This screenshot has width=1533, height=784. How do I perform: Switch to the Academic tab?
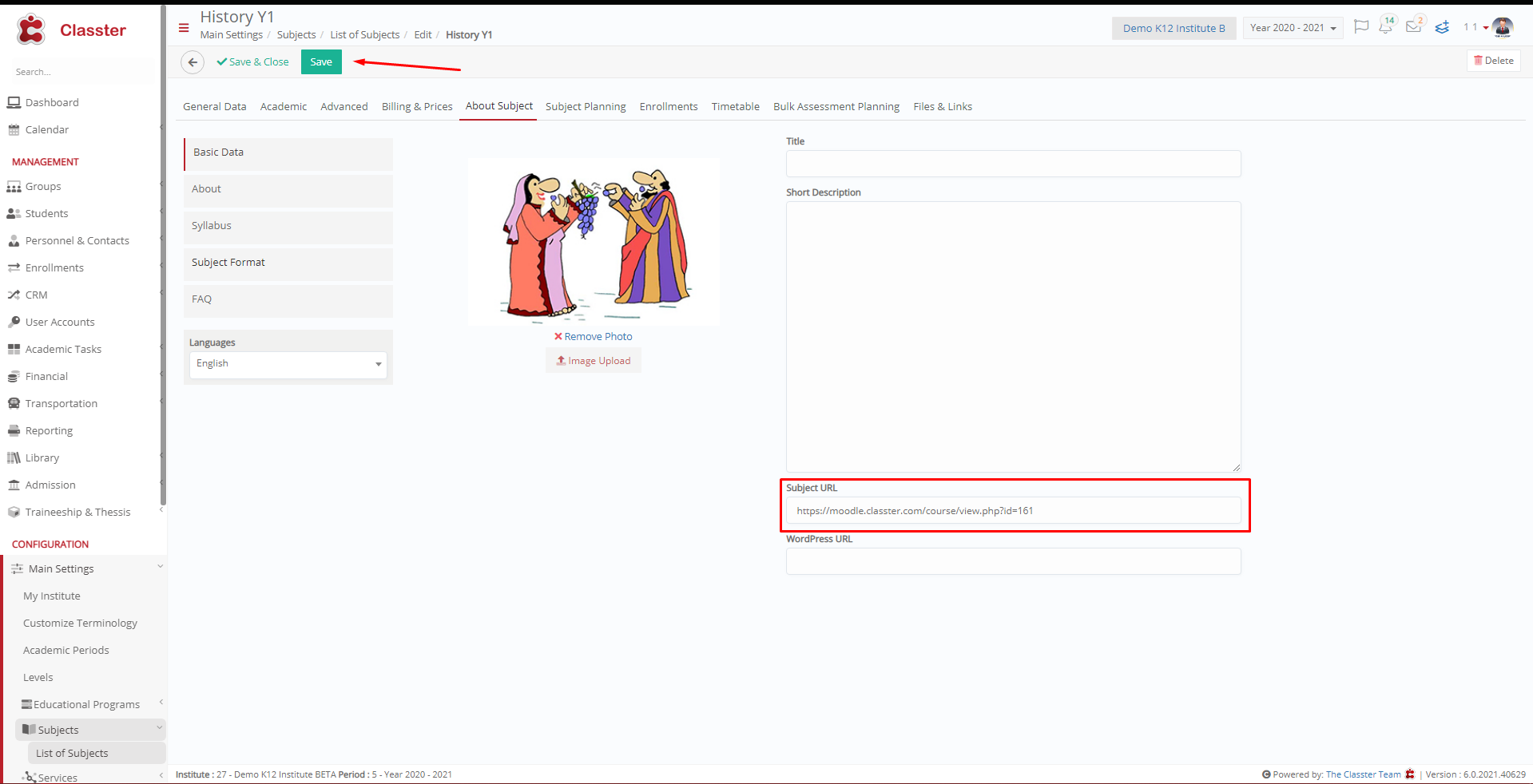(x=284, y=106)
